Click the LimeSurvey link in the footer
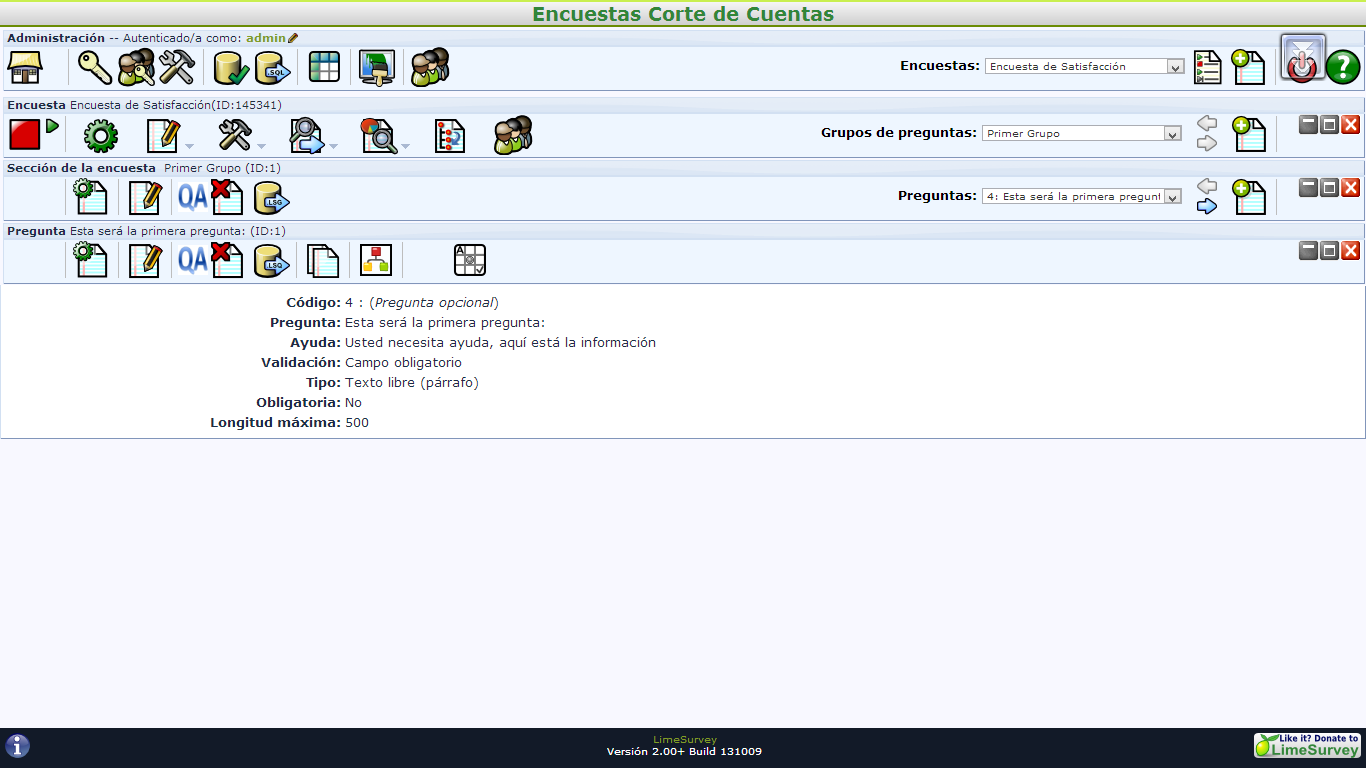This screenshot has width=1366, height=768. 684,740
